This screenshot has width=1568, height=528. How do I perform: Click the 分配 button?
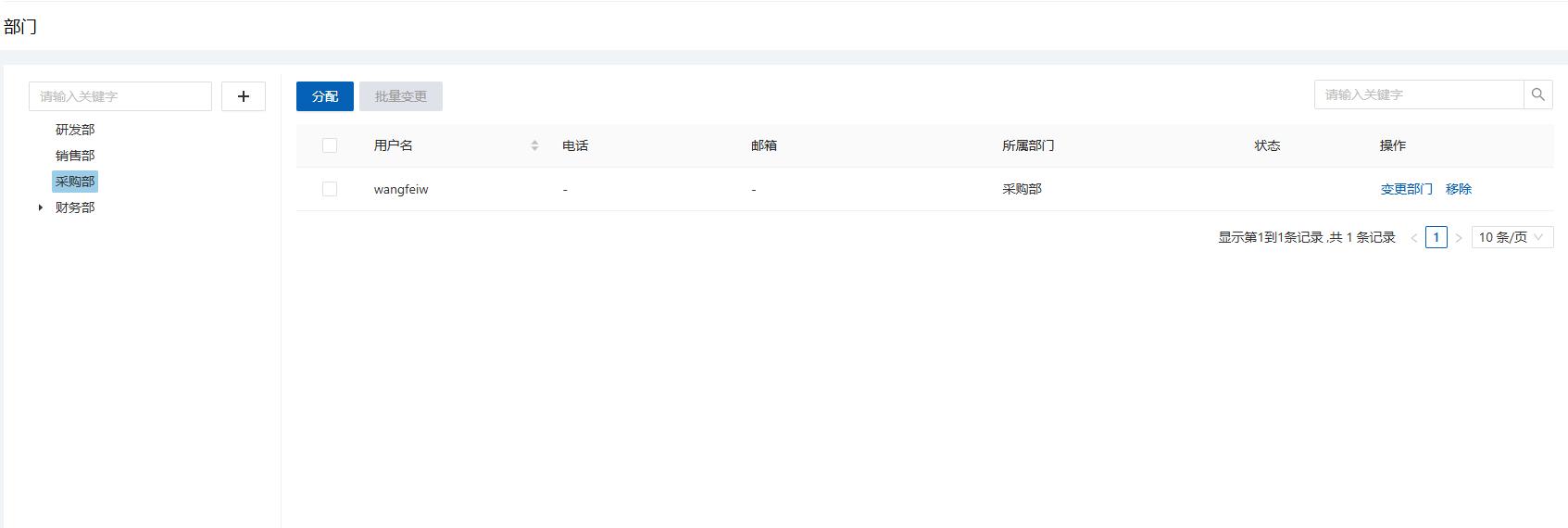[325, 96]
